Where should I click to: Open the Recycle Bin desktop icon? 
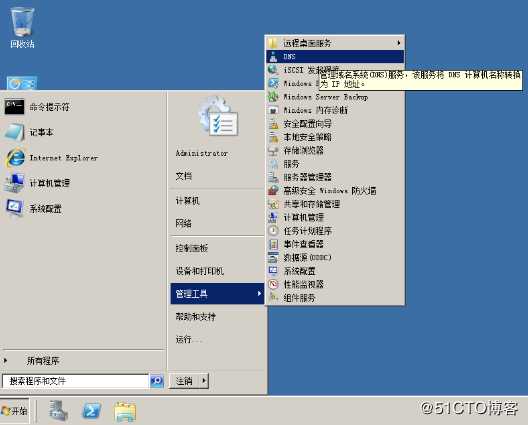22,28
